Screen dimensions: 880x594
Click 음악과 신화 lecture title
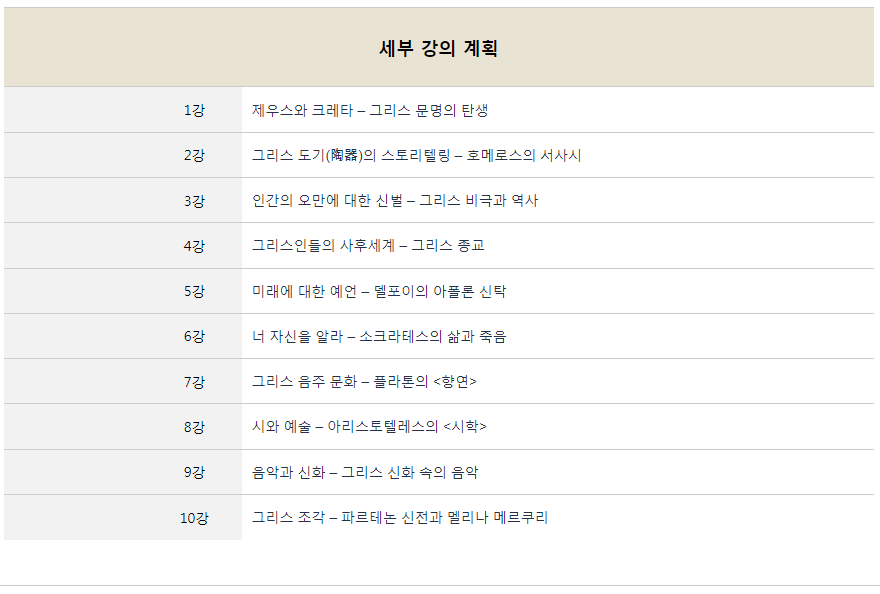[365, 472]
